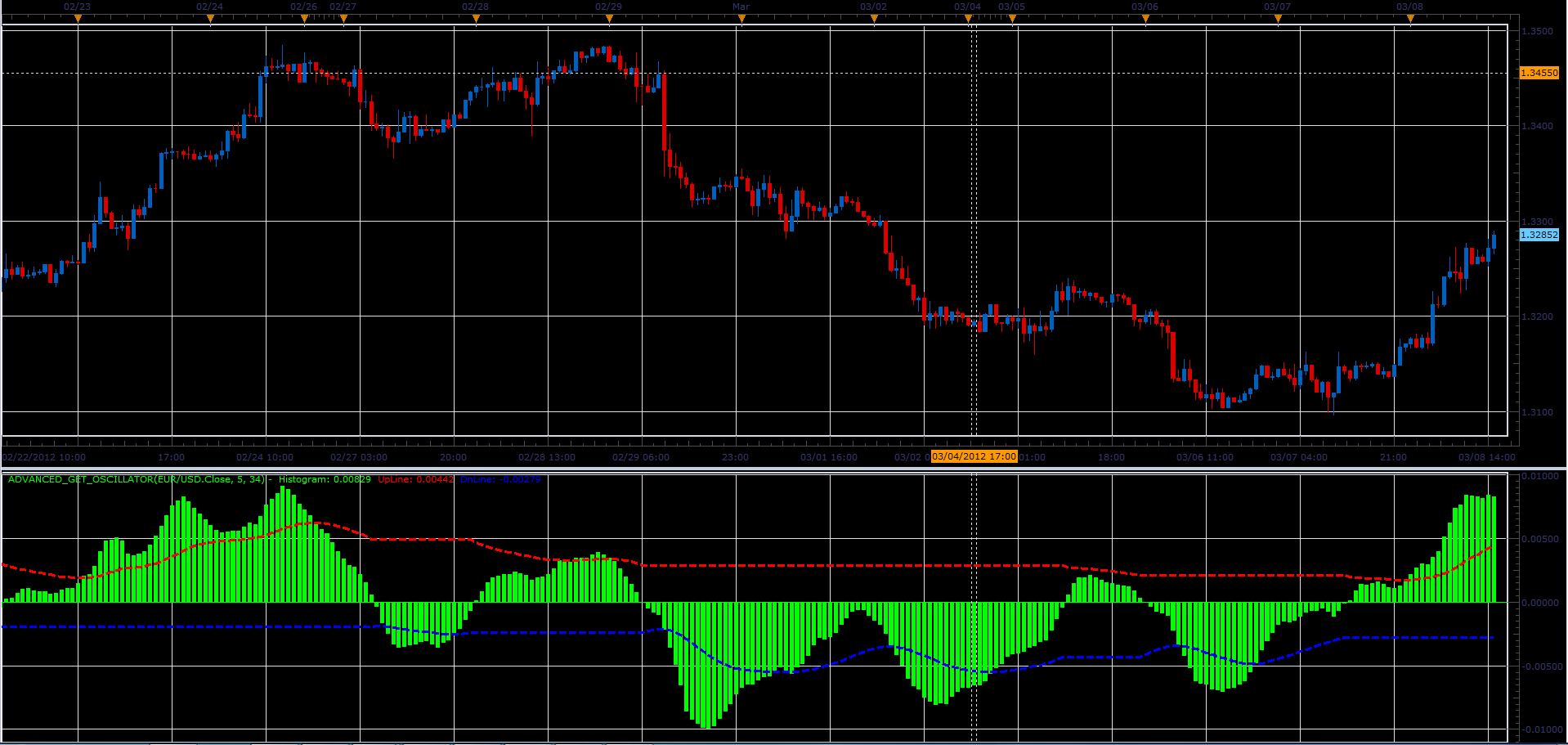Click the 03/05 day marker triangle
Image resolution: width=1568 pixels, height=745 pixels.
[x=1012, y=18]
